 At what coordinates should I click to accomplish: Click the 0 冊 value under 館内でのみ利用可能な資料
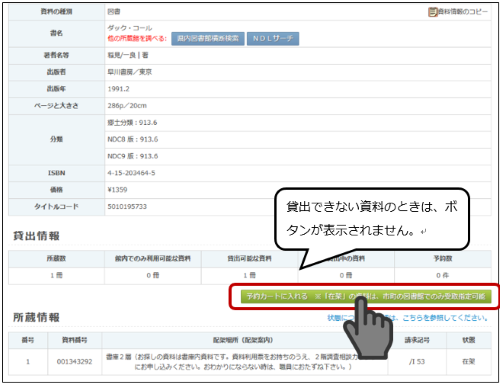click(153, 275)
